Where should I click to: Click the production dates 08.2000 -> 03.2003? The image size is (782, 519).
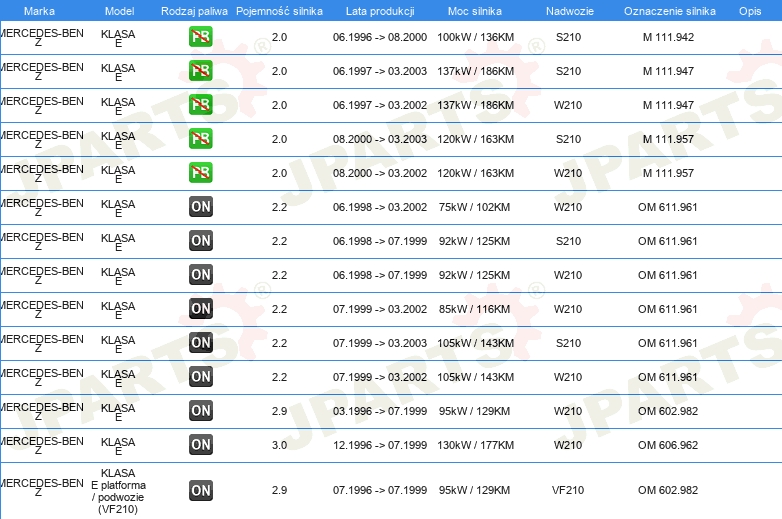click(x=380, y=139)
